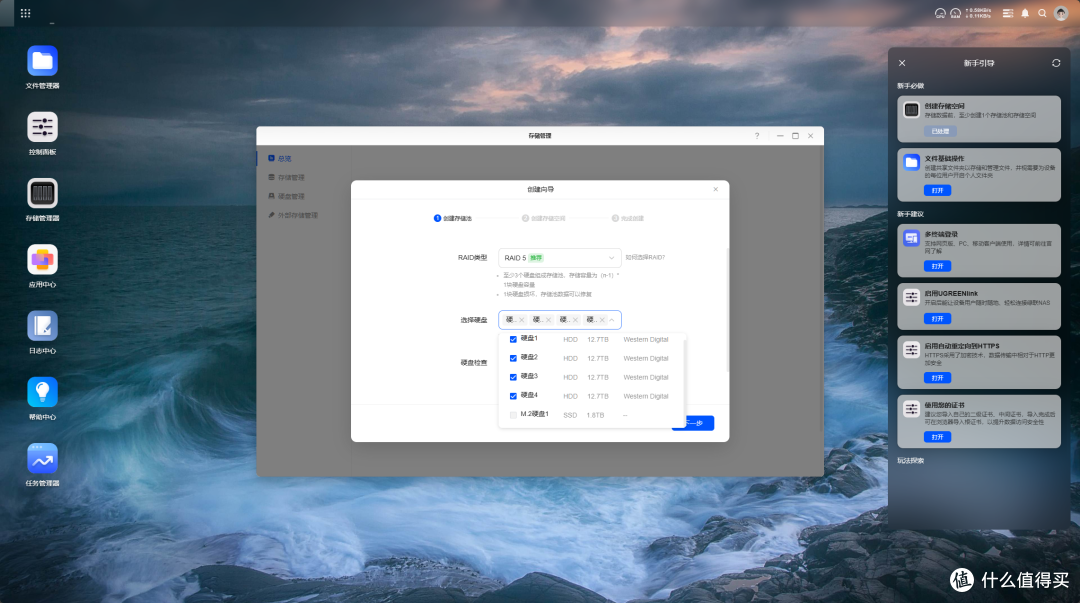
Task: Open the 控制面板 desktop app
Action: click(42, 127)
